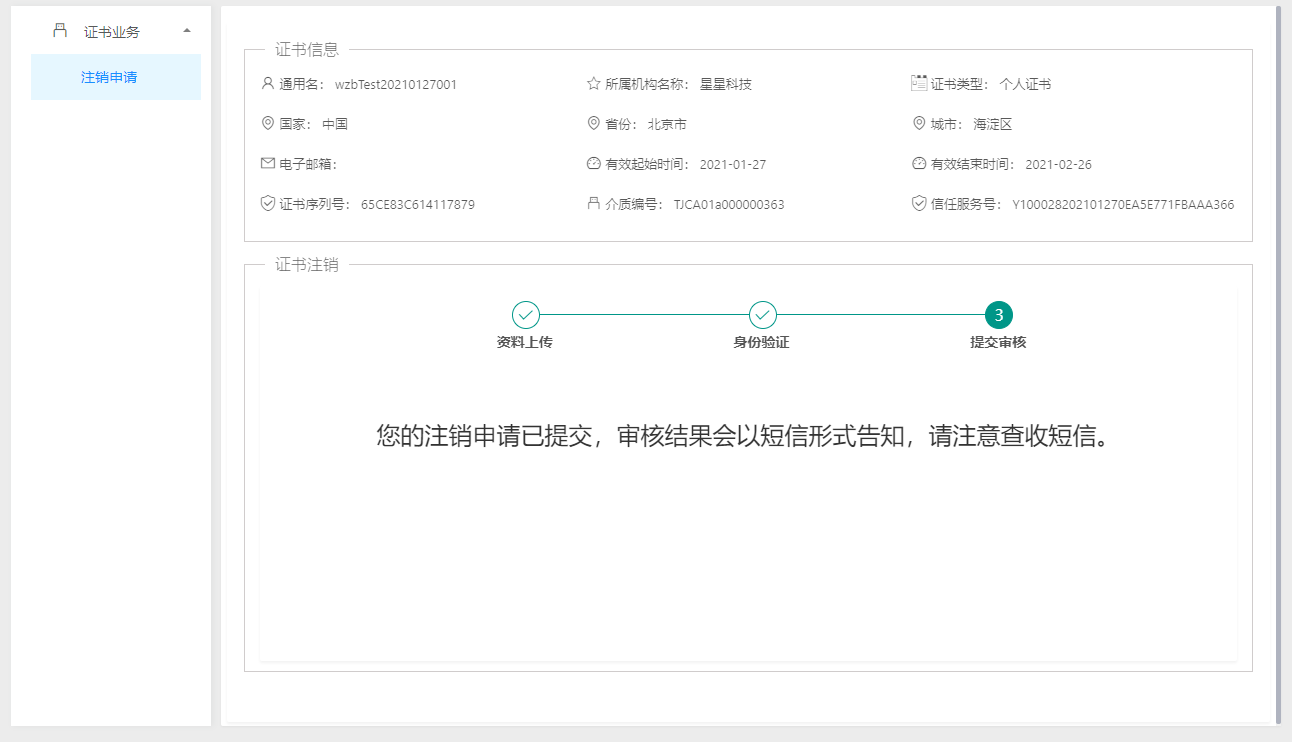This screenshot has height=742, width=1292.
Task: Click the user icon beside 通用名
Action: pos(267,84)
